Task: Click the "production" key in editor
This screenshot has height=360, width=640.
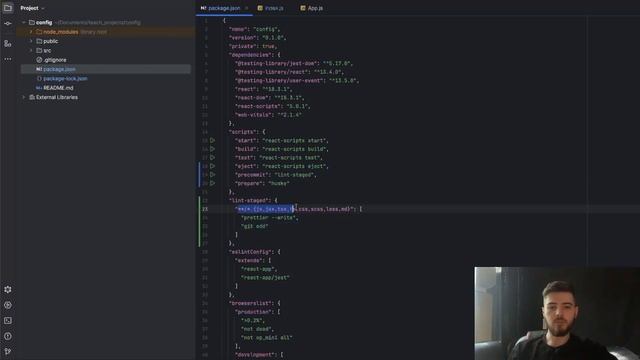Action: (x=254, y=312)
